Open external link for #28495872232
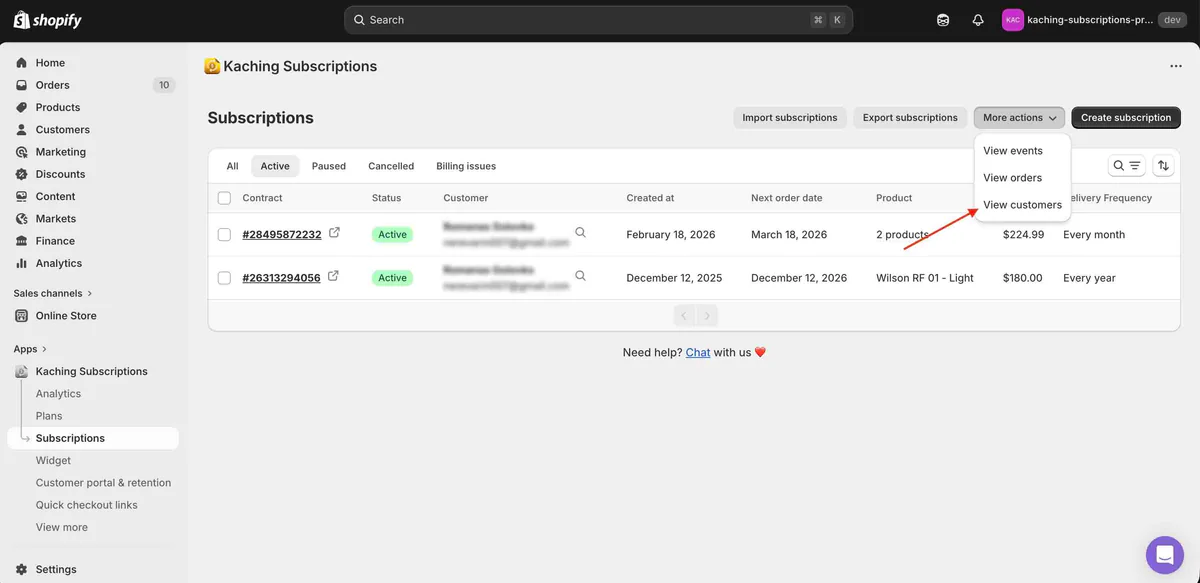 (x=334, y=233)
